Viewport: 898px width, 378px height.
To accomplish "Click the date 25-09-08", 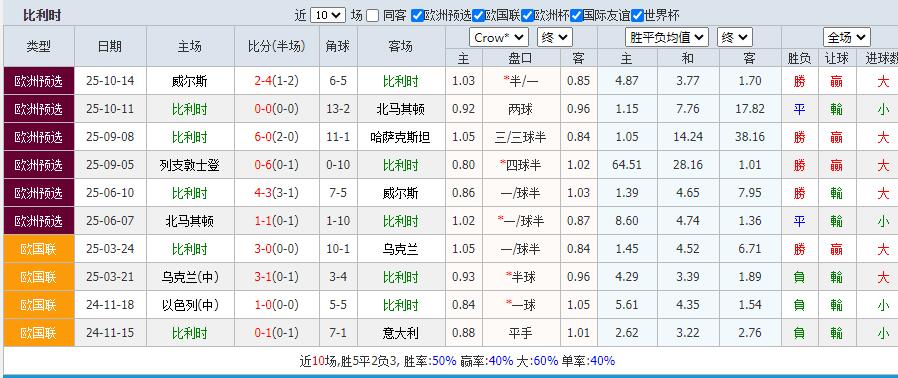I will click(110, 137).
